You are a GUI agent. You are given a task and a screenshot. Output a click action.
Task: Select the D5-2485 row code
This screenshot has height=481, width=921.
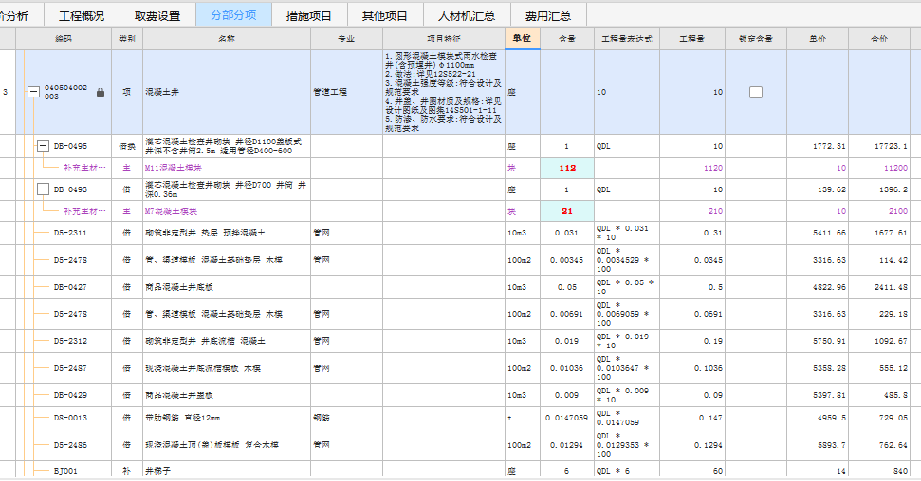pos(70,445)
